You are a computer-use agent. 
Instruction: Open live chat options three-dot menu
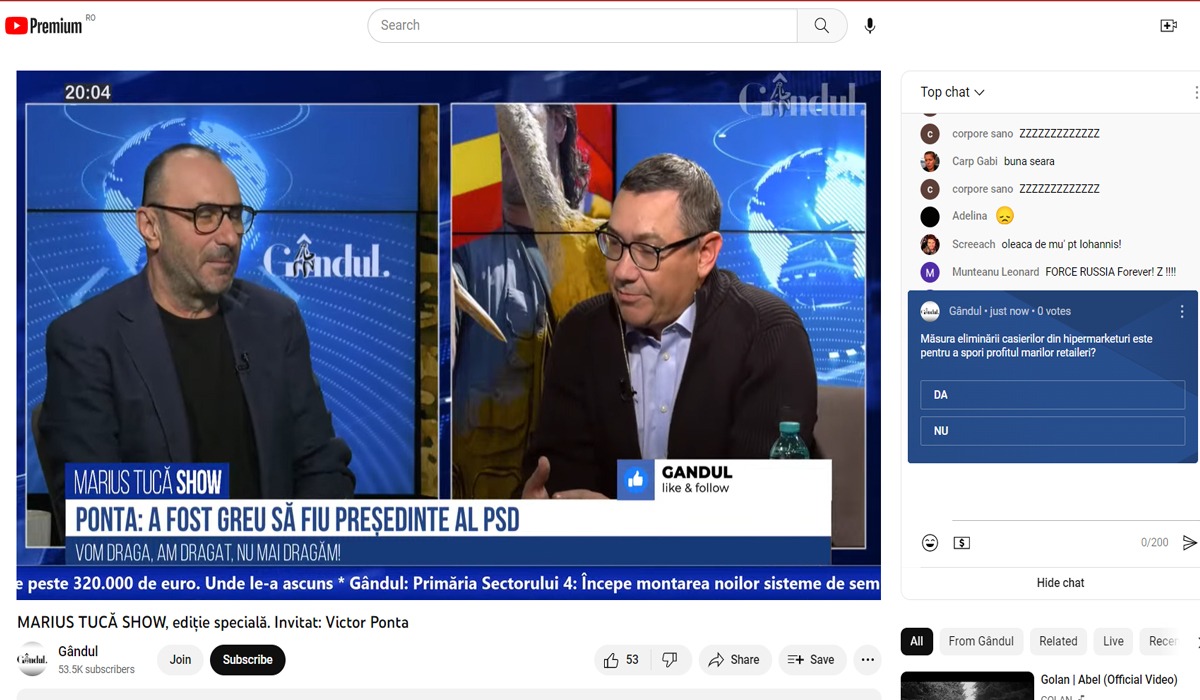click(1195, 92)
